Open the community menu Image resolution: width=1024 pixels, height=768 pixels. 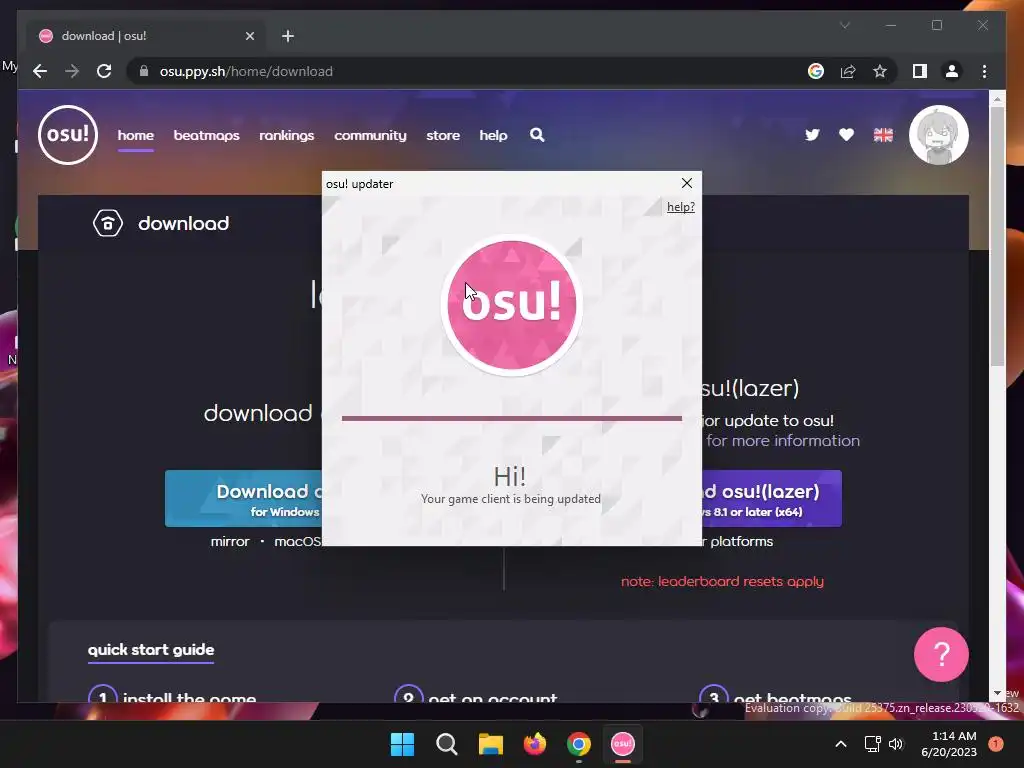point(370,135)
